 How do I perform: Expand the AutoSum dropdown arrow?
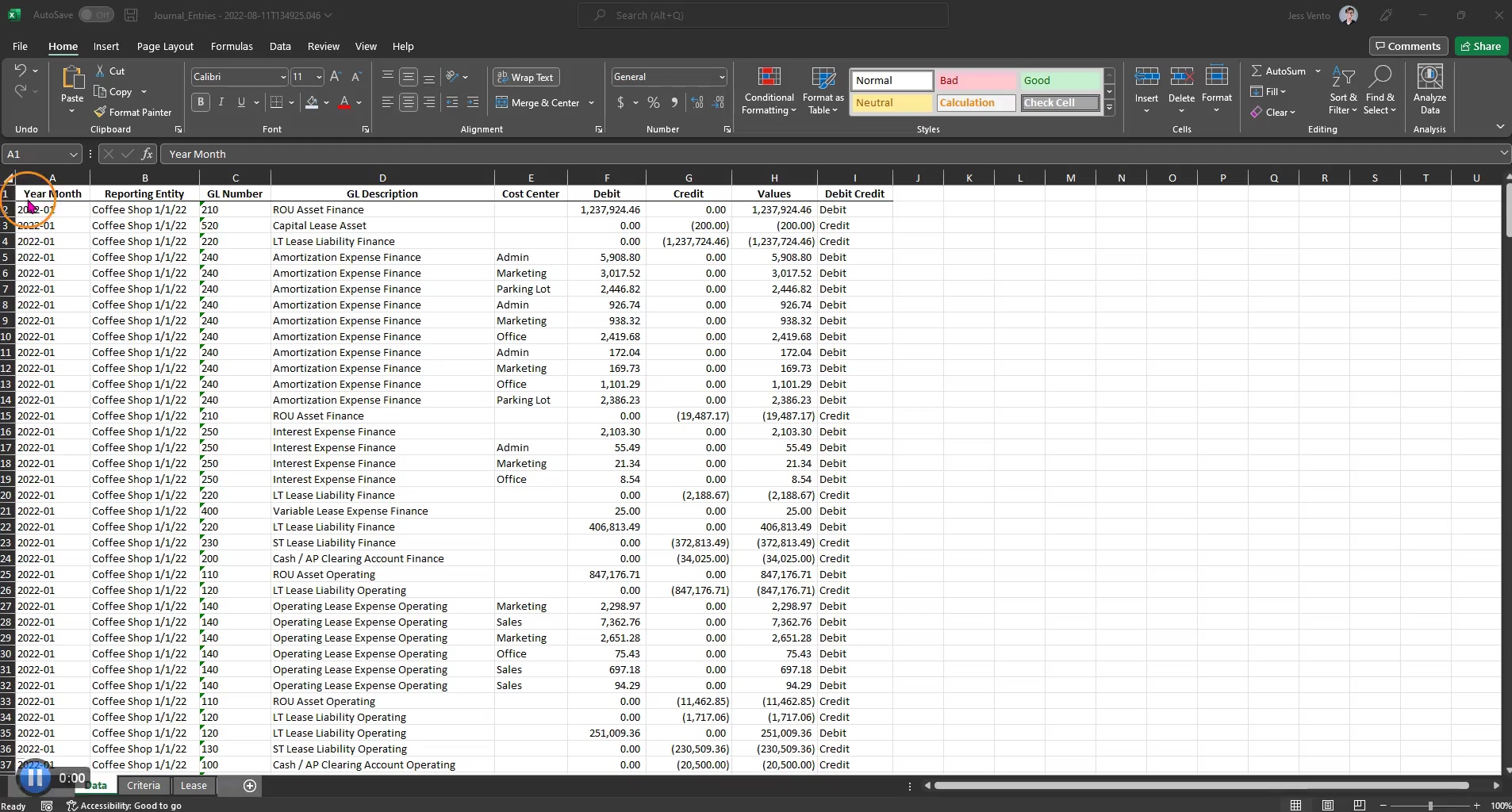tap(1318, 71)
